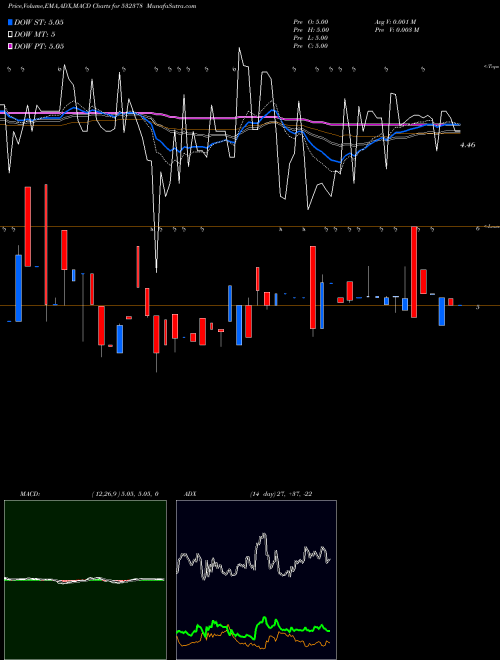Open the ADX indicator chart panel

click(256, 580)
